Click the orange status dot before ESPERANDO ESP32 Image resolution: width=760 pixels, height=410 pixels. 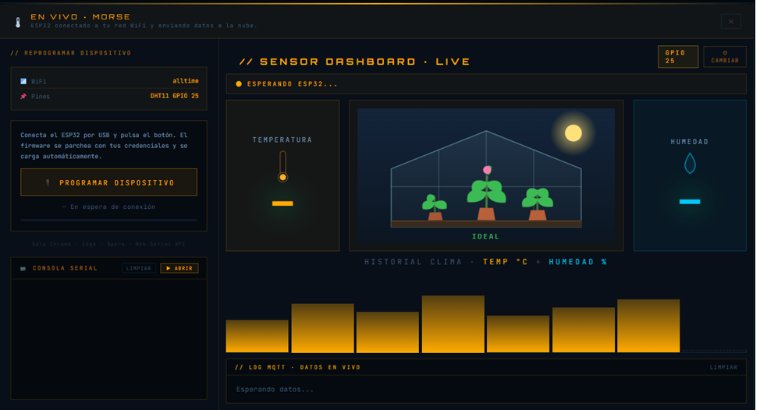pos(238,84)
